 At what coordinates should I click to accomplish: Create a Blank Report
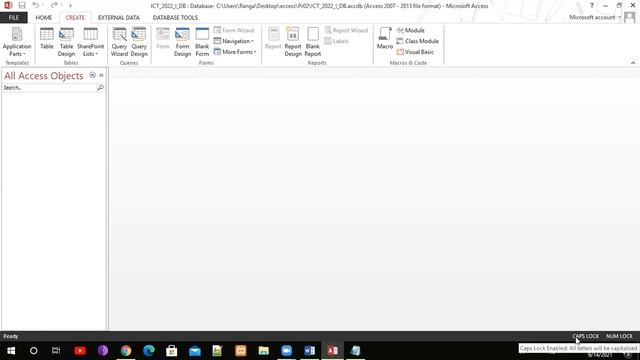tap(313, 42)
